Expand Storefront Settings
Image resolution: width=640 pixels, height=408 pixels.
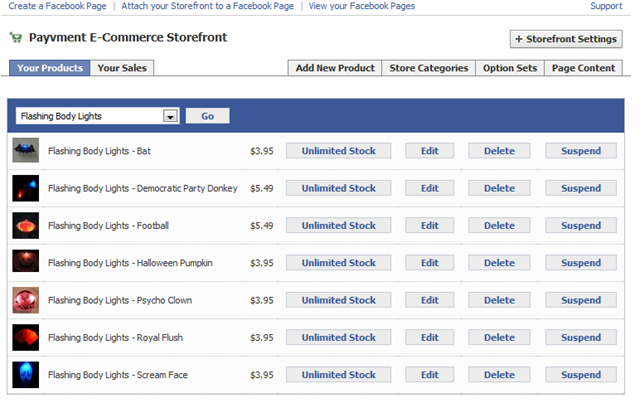pyautogui.click(x=566, y=39)
